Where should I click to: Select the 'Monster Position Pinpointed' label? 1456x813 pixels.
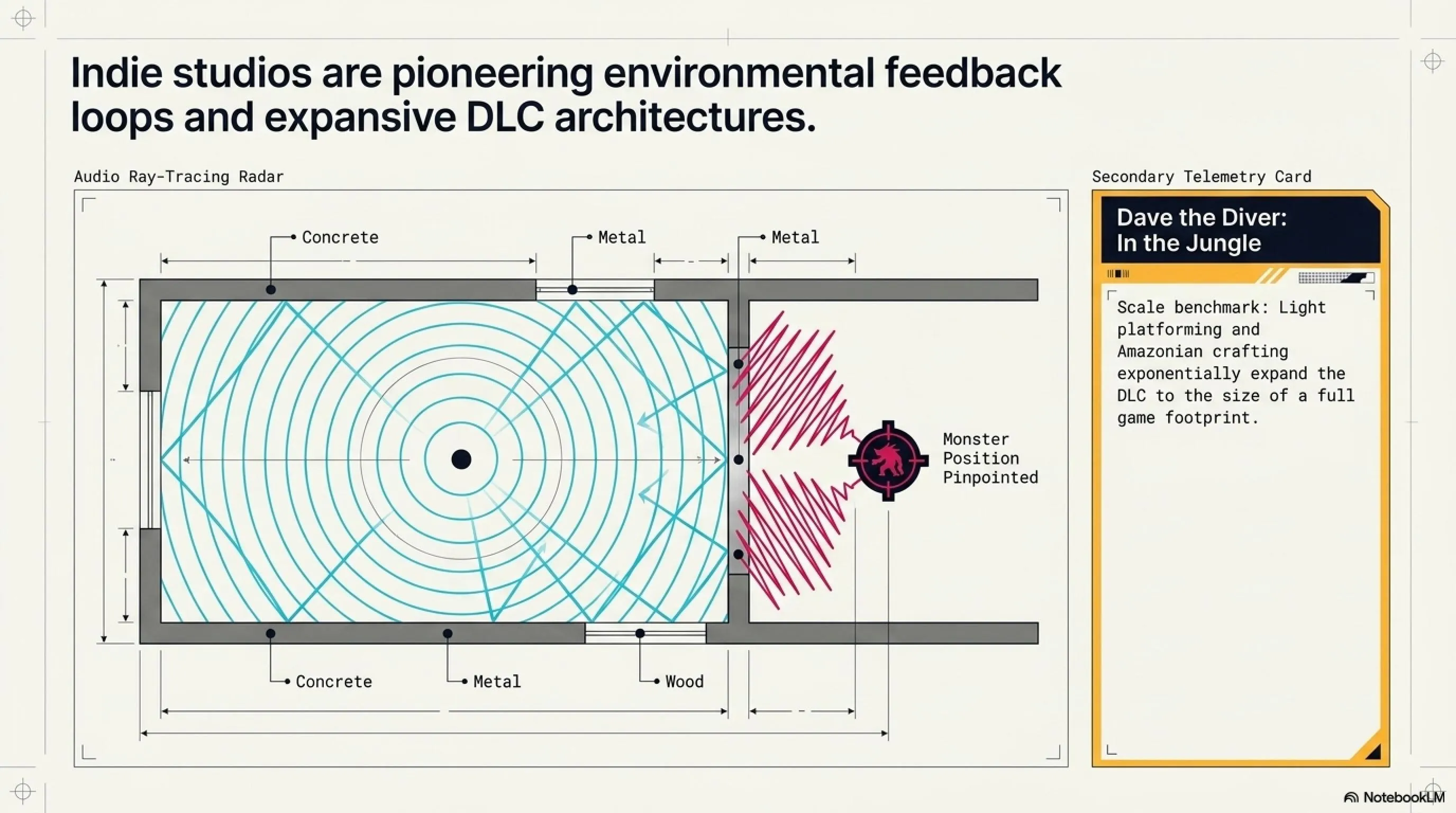coord(990,458)
